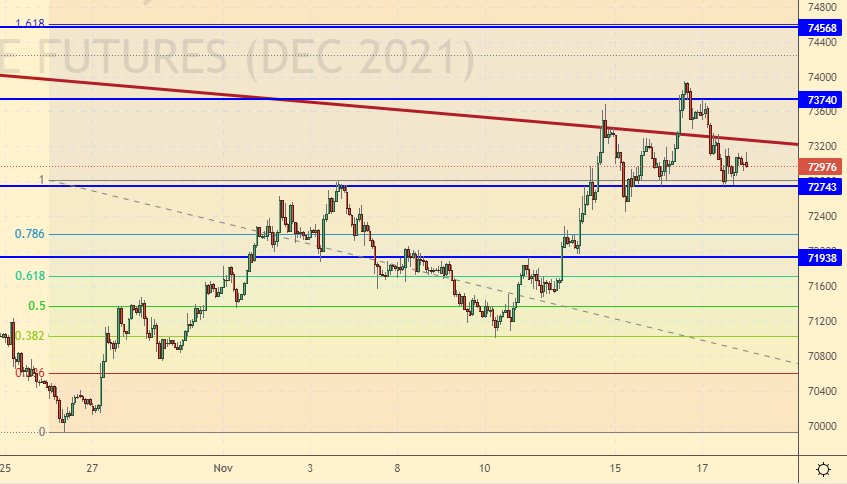The height and width of the screenshot is (484, 847).
Task: Click the 10 date on time axis
Action: pos(485,468)
